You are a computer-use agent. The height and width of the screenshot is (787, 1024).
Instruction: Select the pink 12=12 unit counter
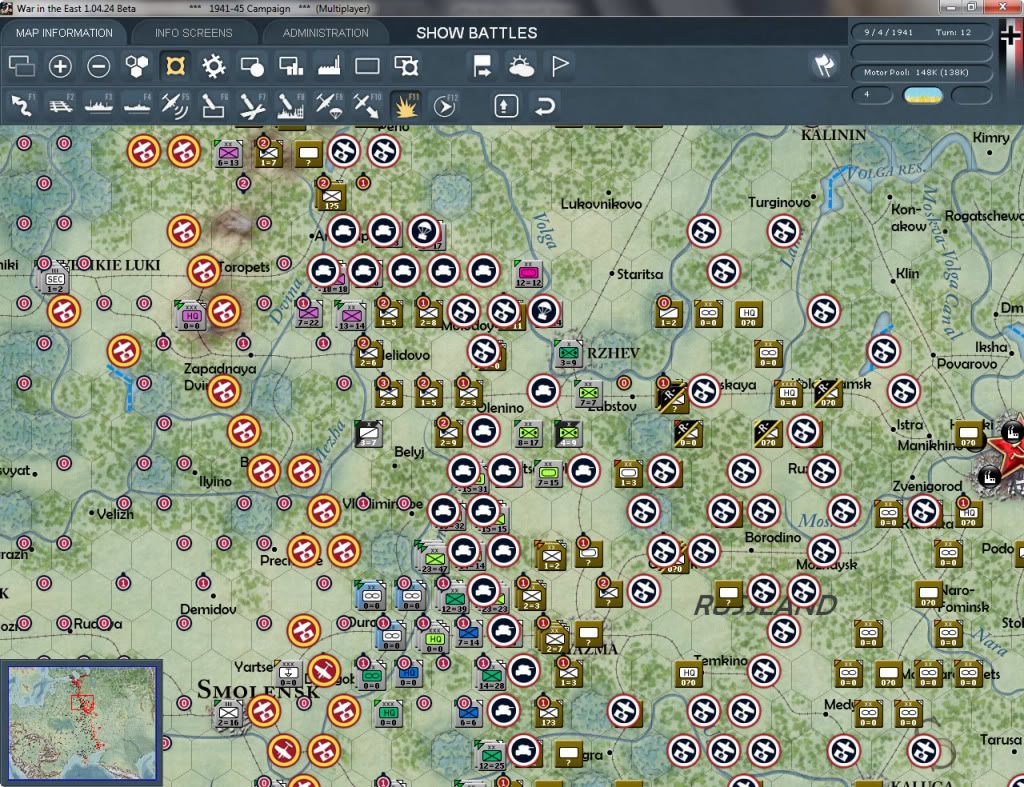pyautogui.click(x=528, y=274)
